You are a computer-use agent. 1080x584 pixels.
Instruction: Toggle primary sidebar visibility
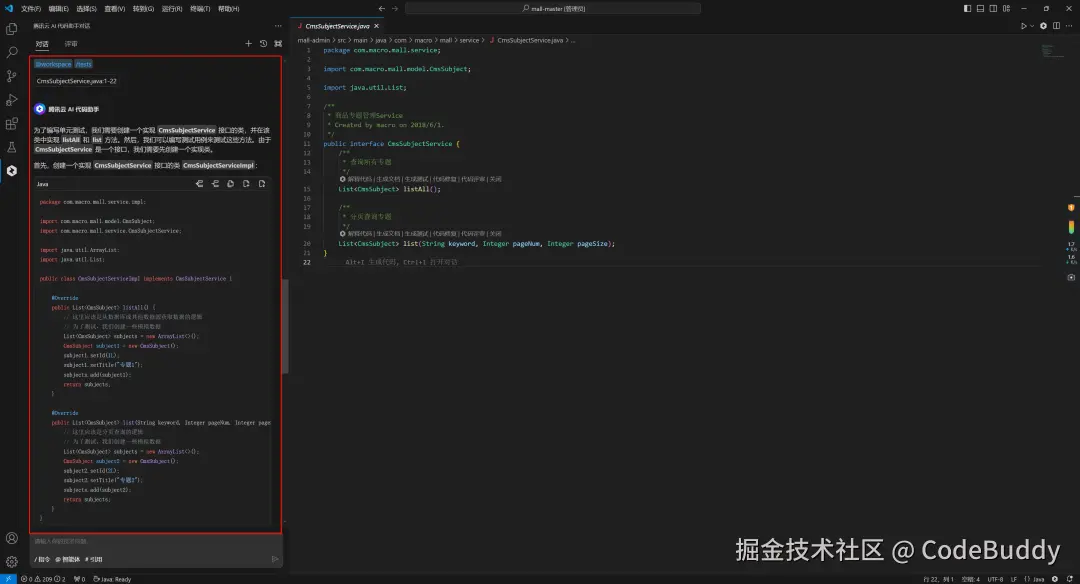[967, 8]
